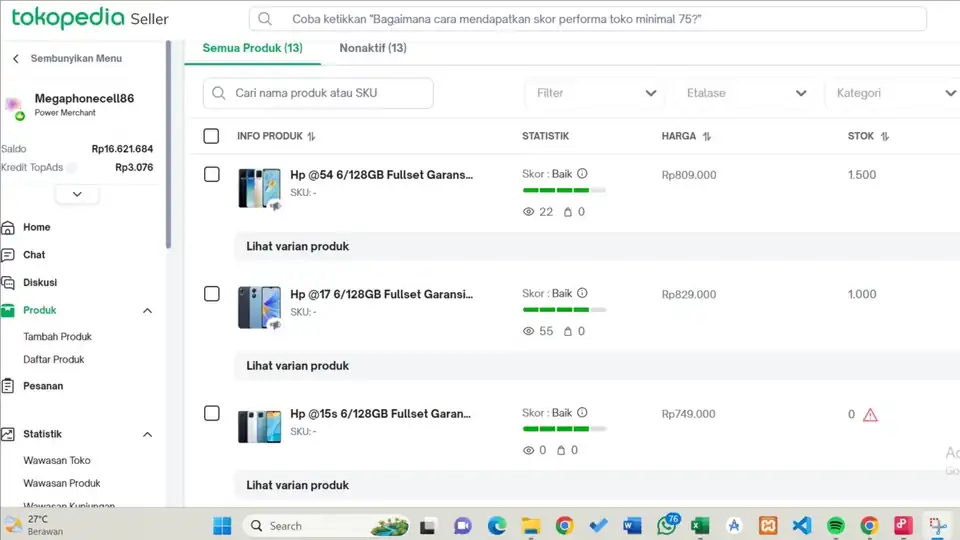960x540 pixels.
Task: Click score progress bar for Hp @54
Action: tap(564, 190)
